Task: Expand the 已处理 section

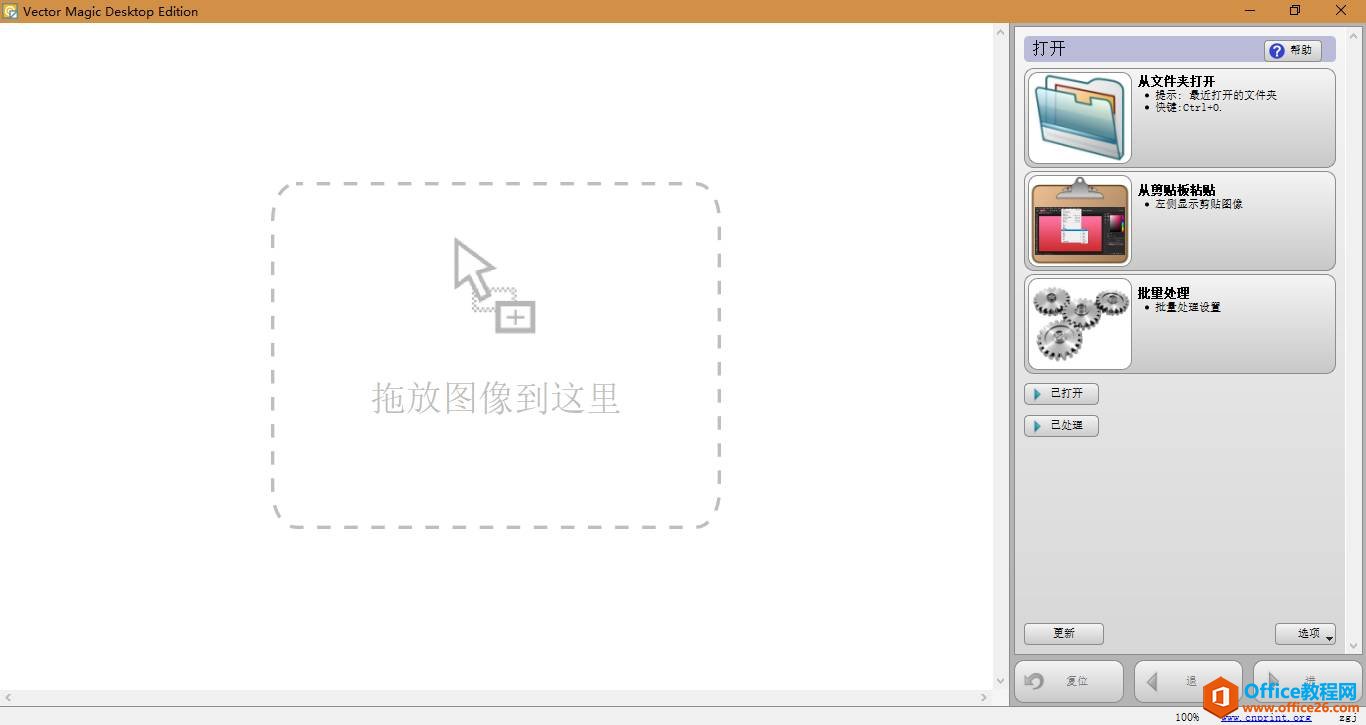Action: (1061, 426)
